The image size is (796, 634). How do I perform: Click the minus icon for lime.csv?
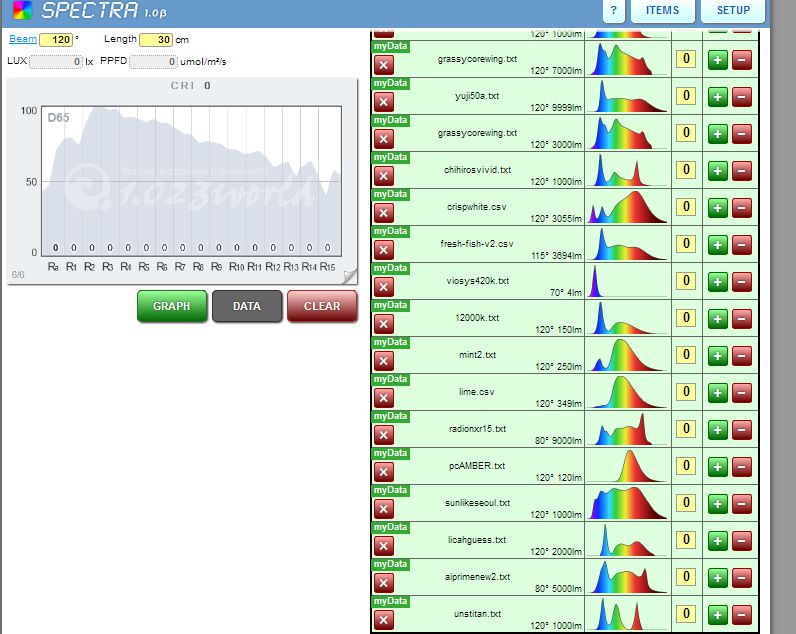pyautogui.click(x=742, y=393)
